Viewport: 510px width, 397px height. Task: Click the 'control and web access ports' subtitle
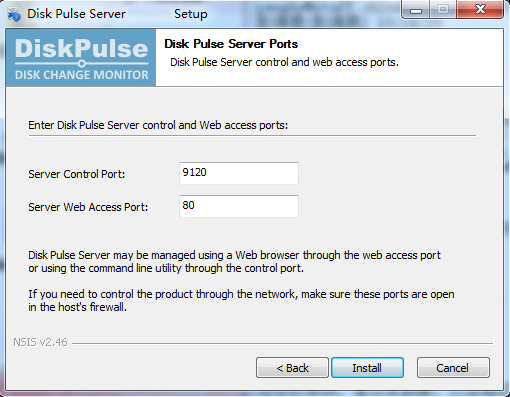pos(284,62)
